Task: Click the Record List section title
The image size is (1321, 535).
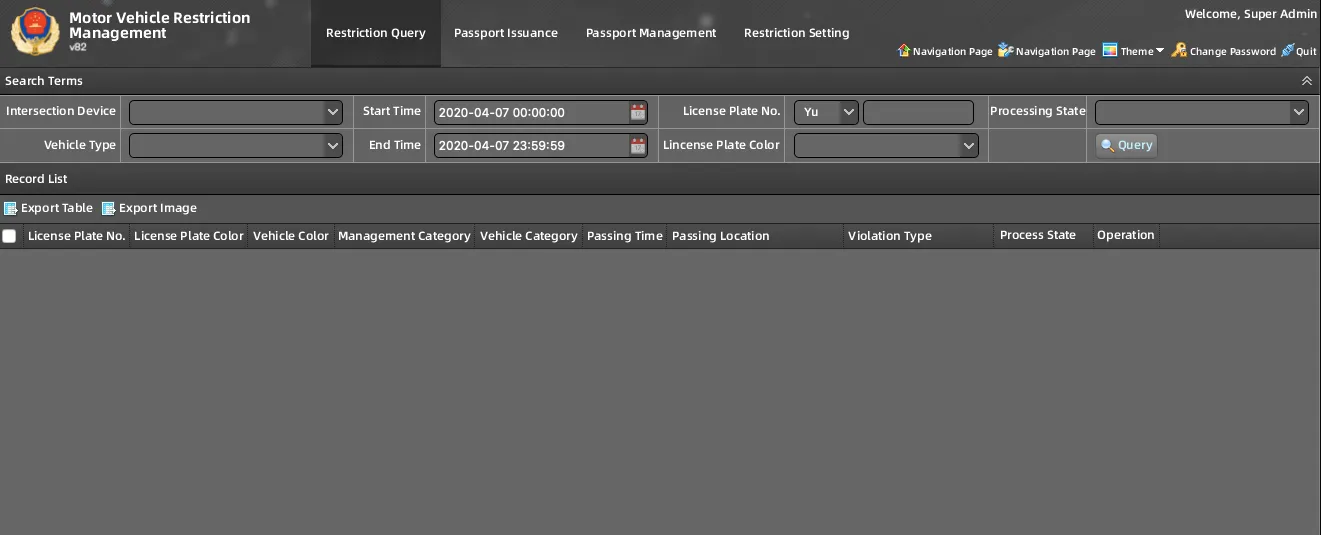Action: [37, 179]
